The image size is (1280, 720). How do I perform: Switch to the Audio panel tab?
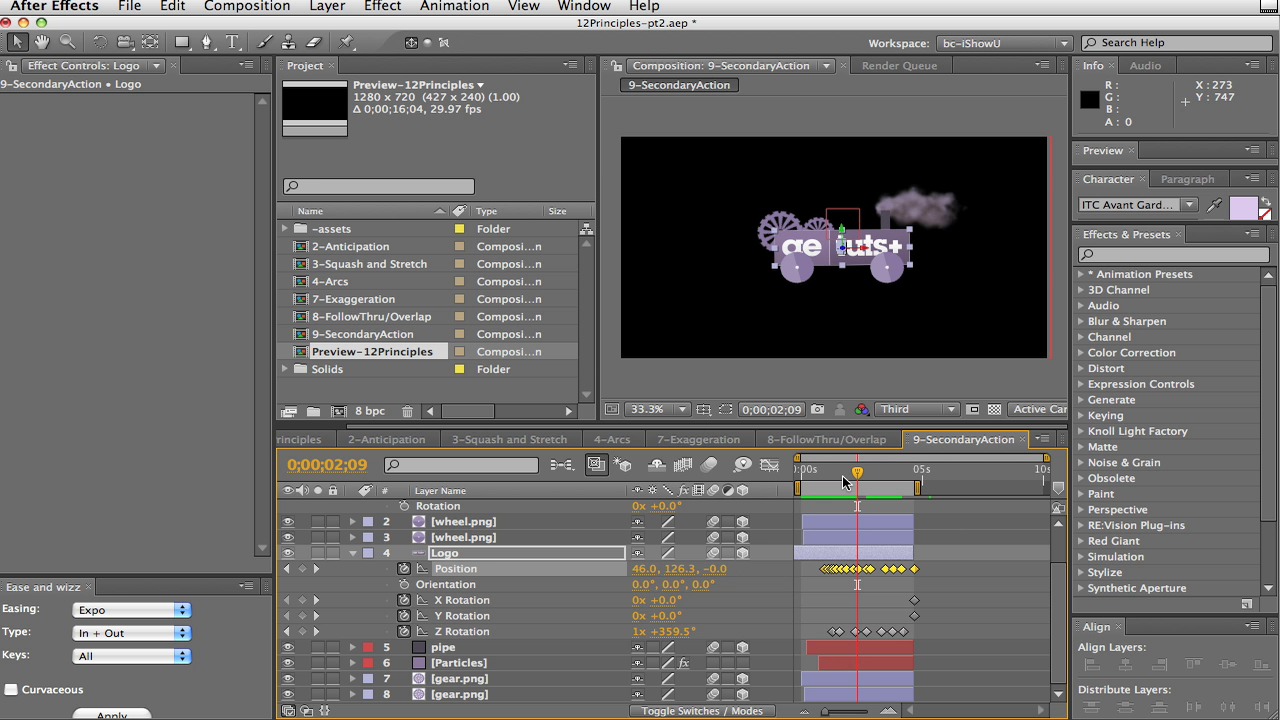[1145, 66]
